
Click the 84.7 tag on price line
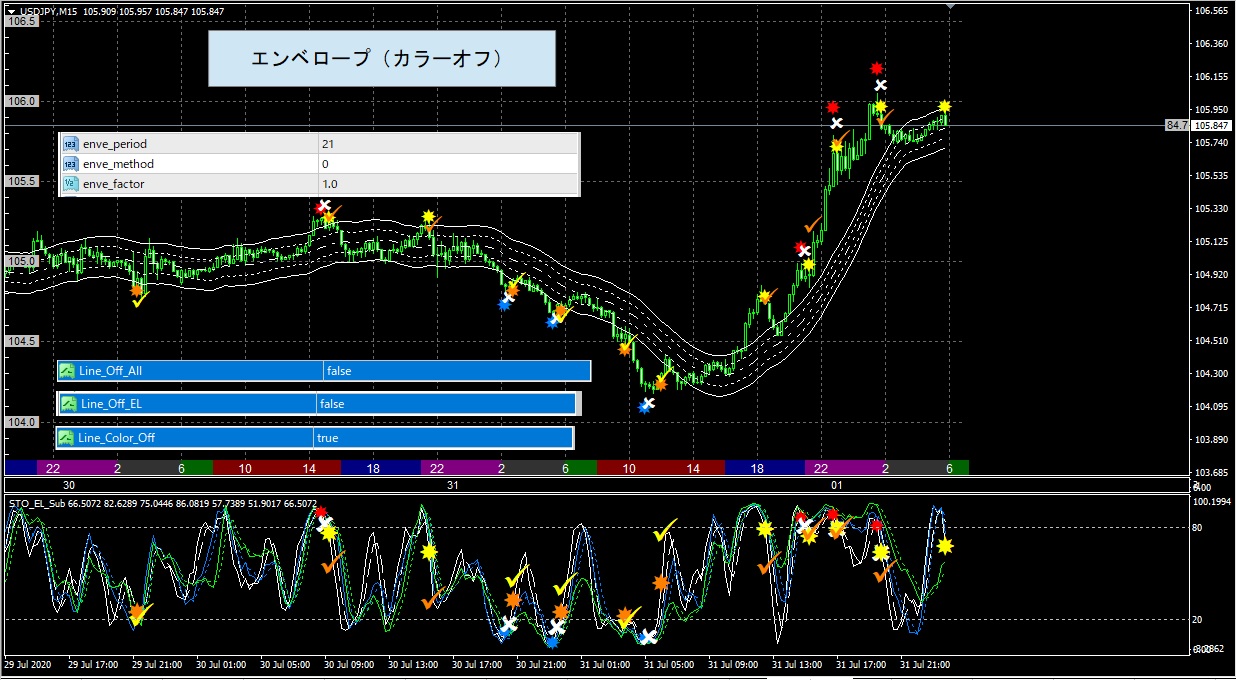[x=1176, y=126]
